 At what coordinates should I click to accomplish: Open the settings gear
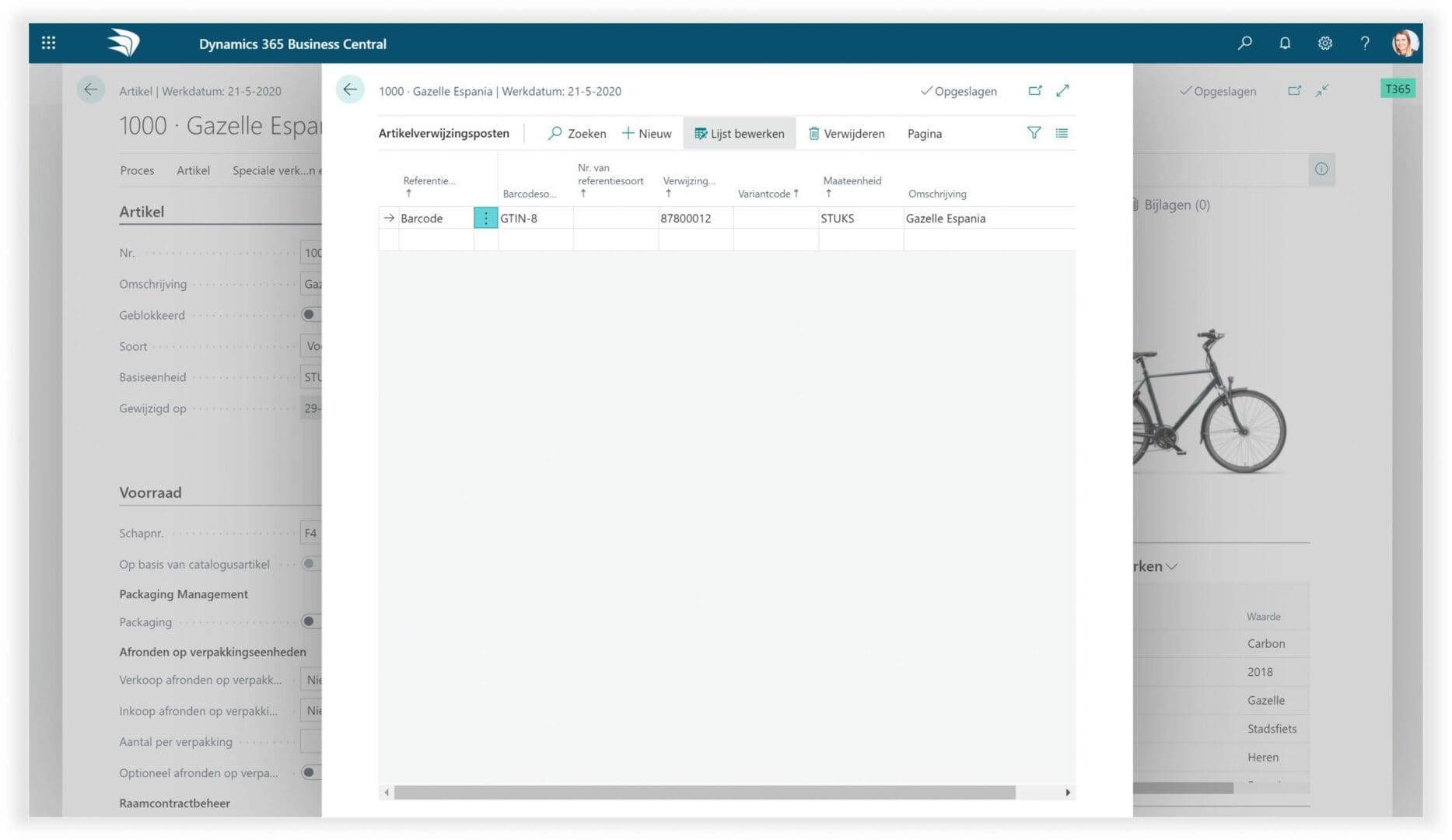click(1325, 44)
